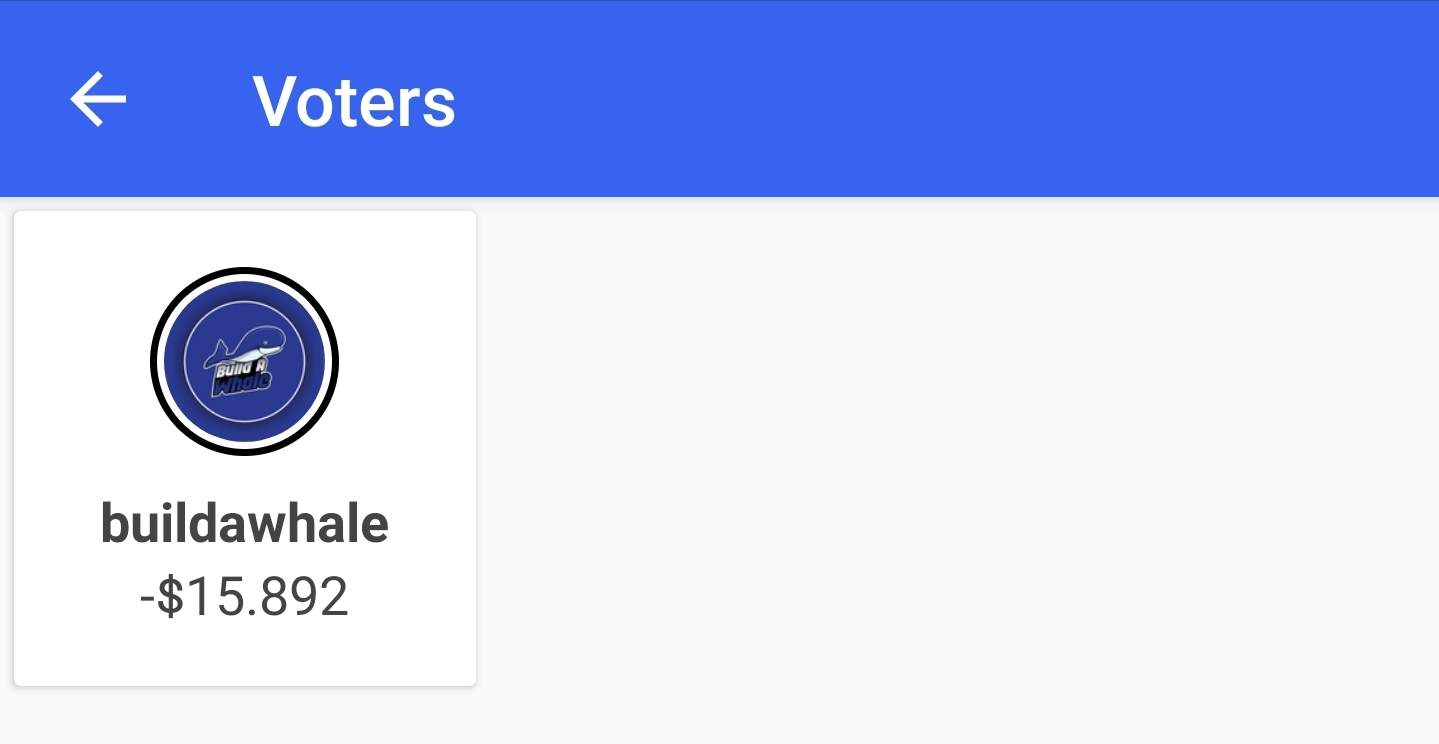Viewport: 1439px width, 744px height.
Task: Click the white margin above the avatar
Action: click(244, 238)
